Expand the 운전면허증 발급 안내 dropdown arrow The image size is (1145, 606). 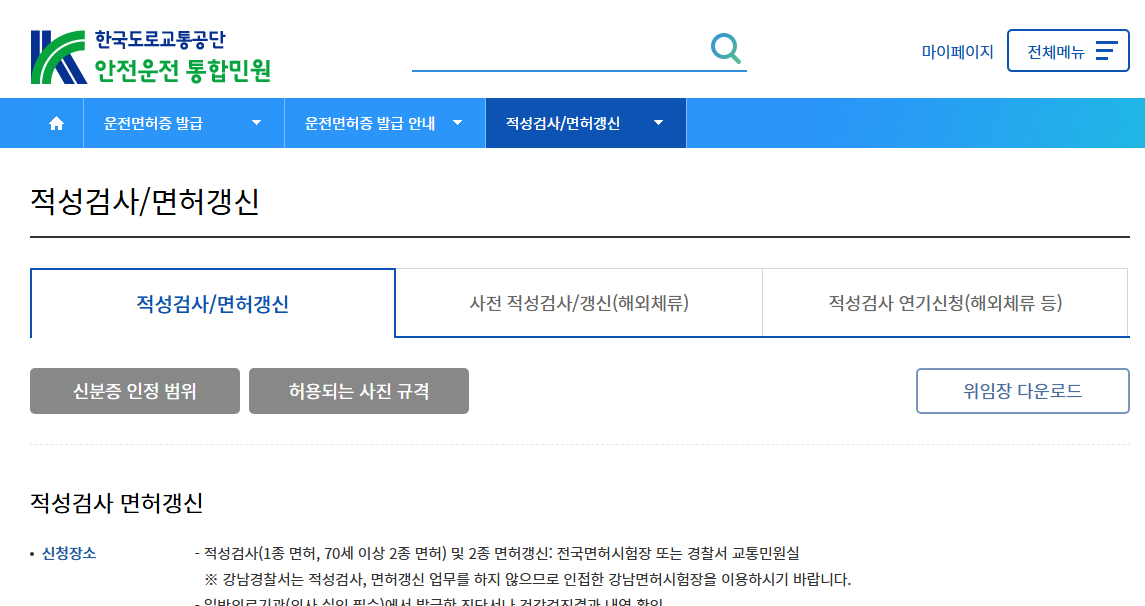click(x=459, y=122)
